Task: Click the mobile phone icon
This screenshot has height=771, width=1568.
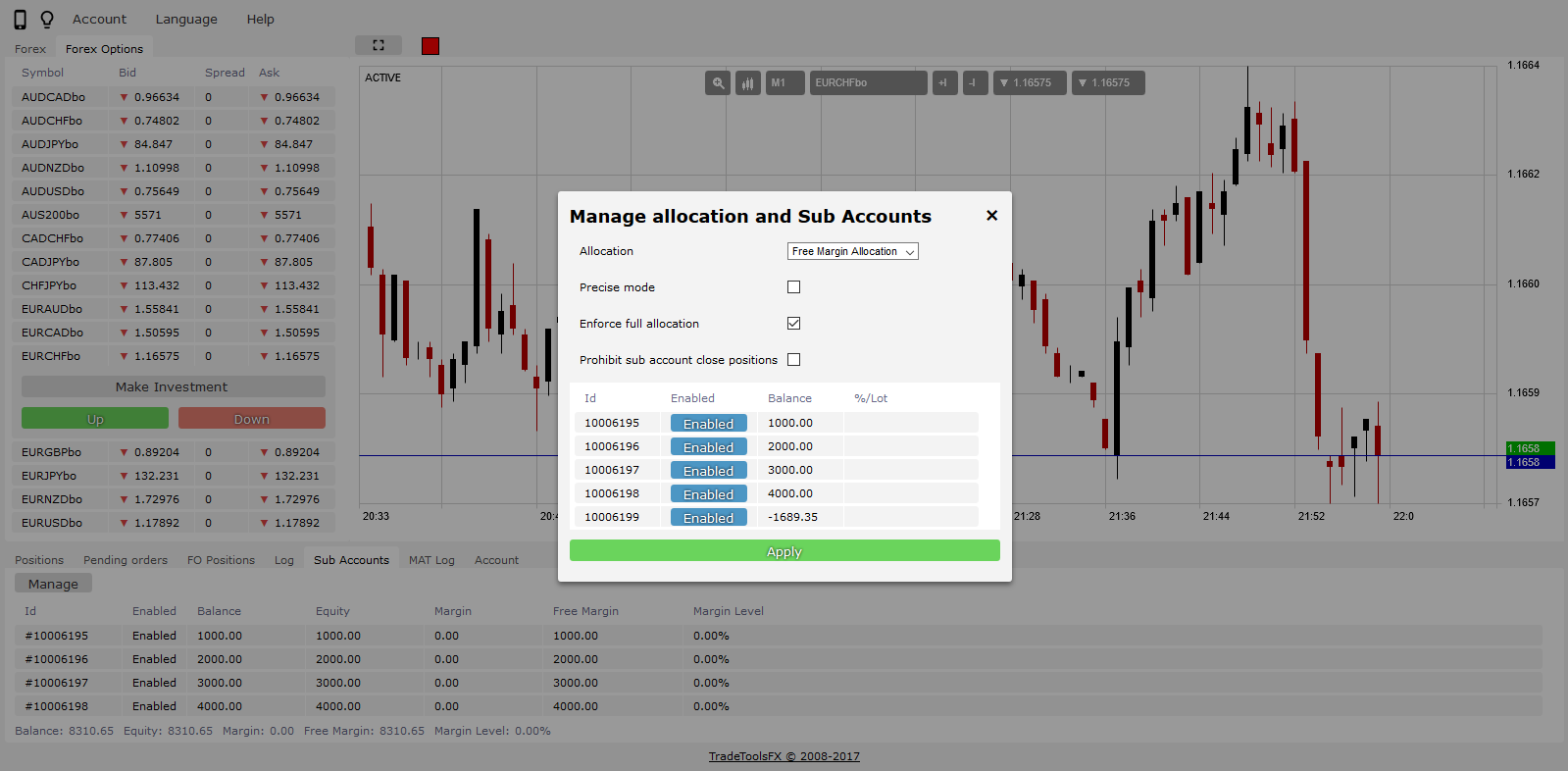Action: (20, 20)
